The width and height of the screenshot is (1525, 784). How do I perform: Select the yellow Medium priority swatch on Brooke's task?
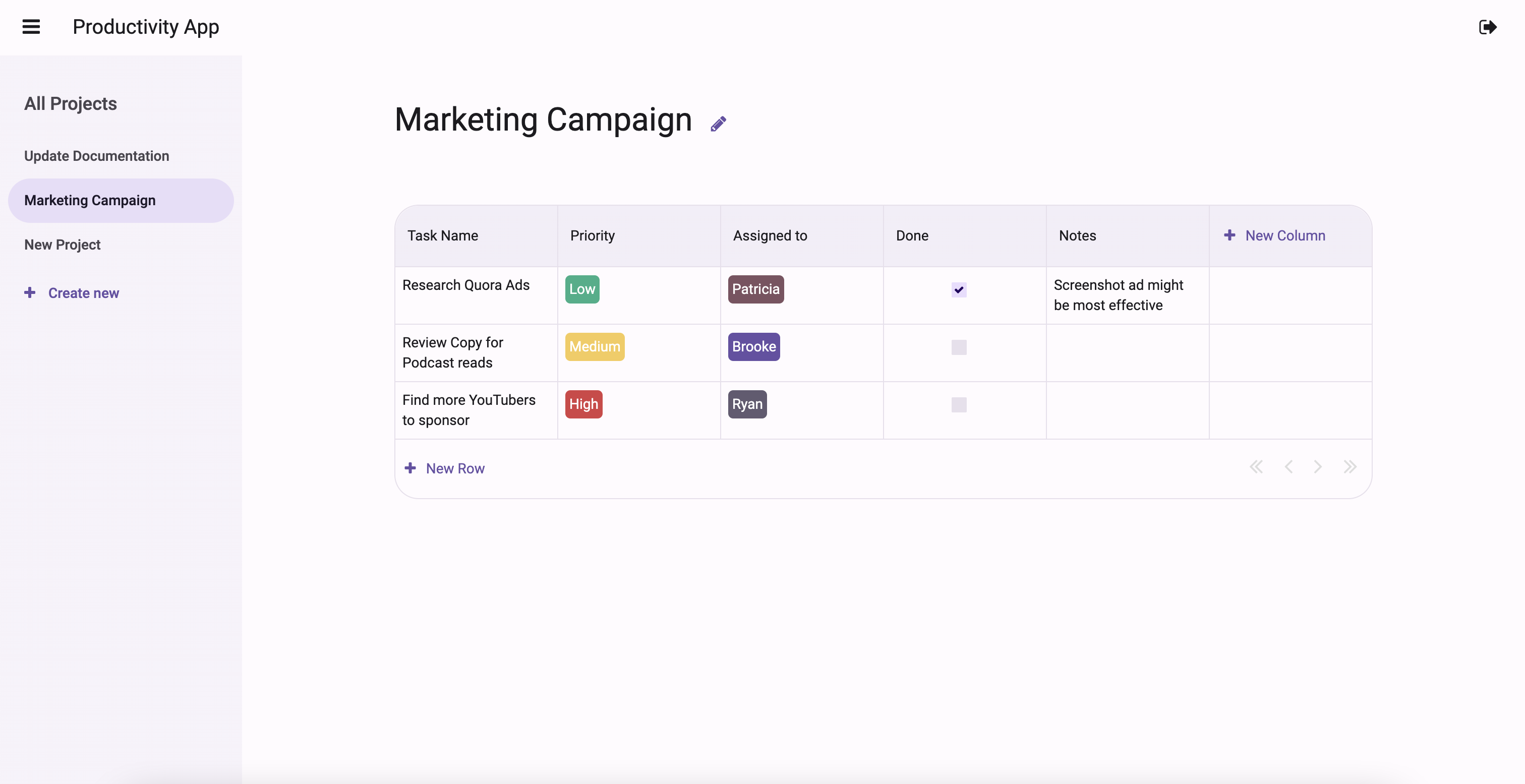tap(595, 347)
